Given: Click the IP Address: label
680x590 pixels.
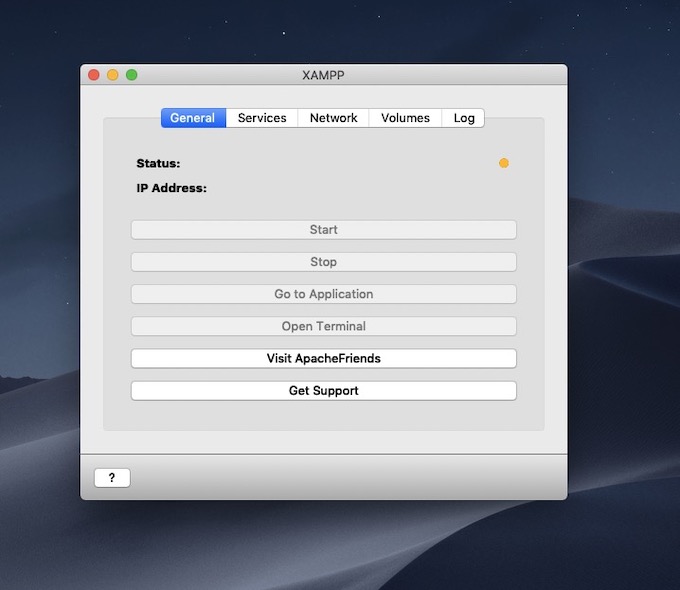Looking at the screenshot, I should [172, 188].
